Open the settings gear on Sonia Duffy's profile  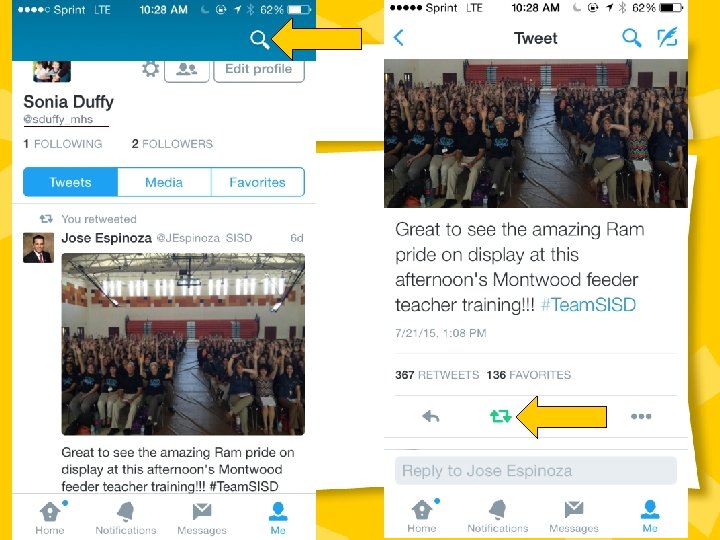tap(150, 69)
